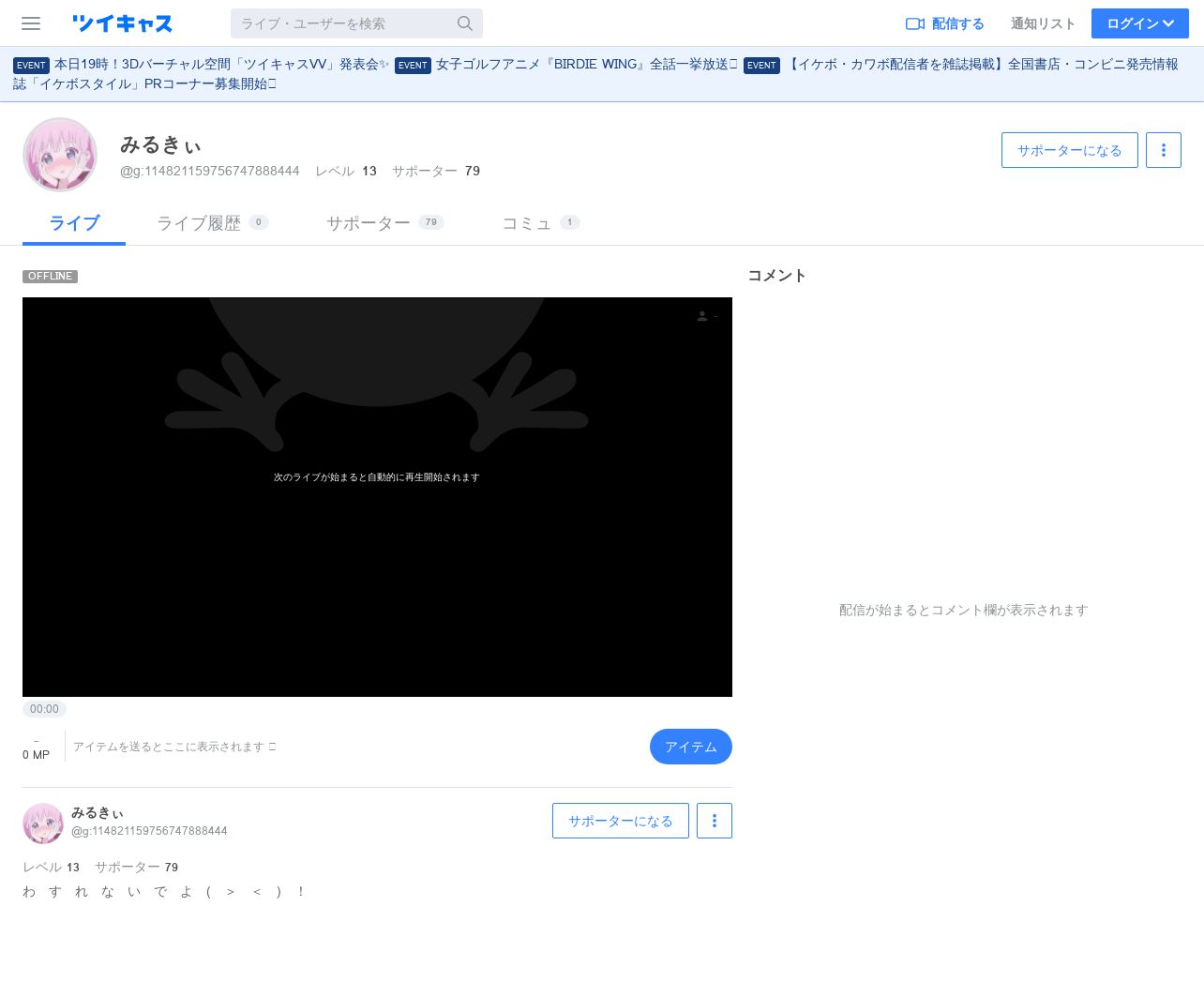Click the 配信する camera icon

[x=915, y=23]
